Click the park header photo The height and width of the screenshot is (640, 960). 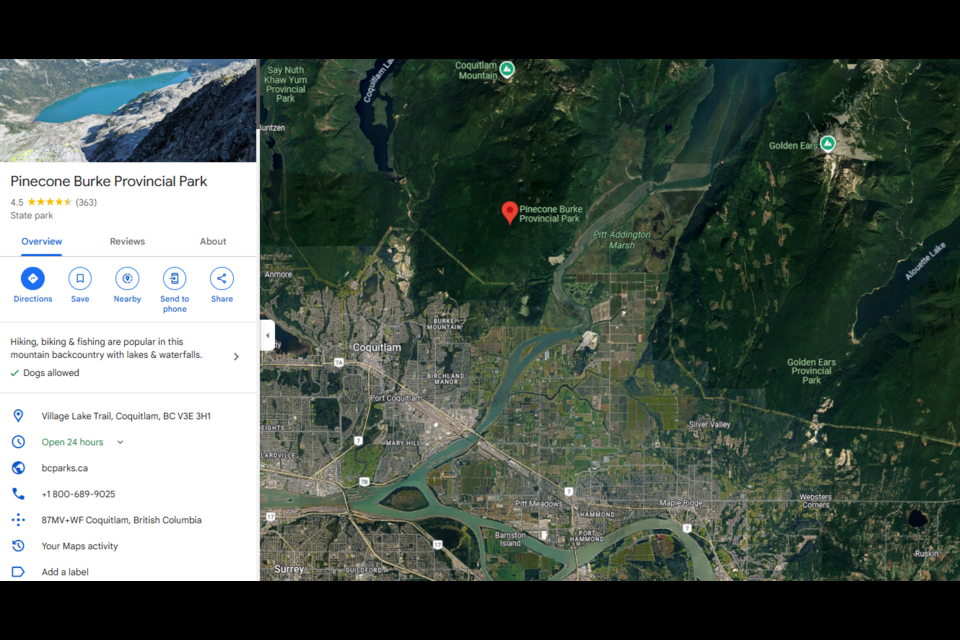pyautogui.click(x=128, y=110)
